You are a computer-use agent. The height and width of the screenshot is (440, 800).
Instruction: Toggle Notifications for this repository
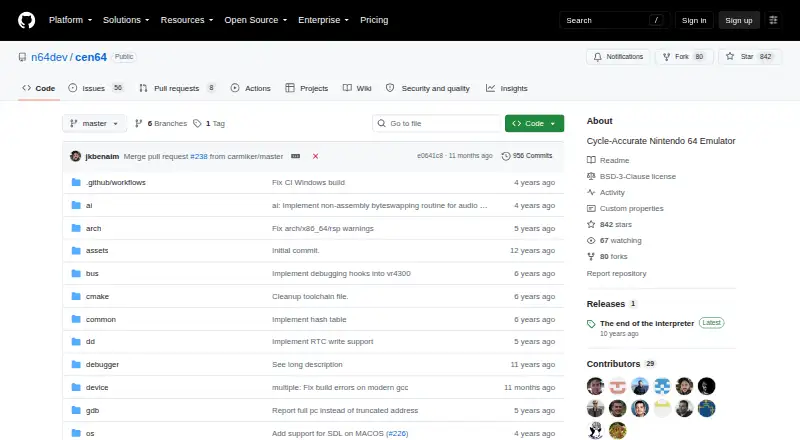(x=618, y=57)
